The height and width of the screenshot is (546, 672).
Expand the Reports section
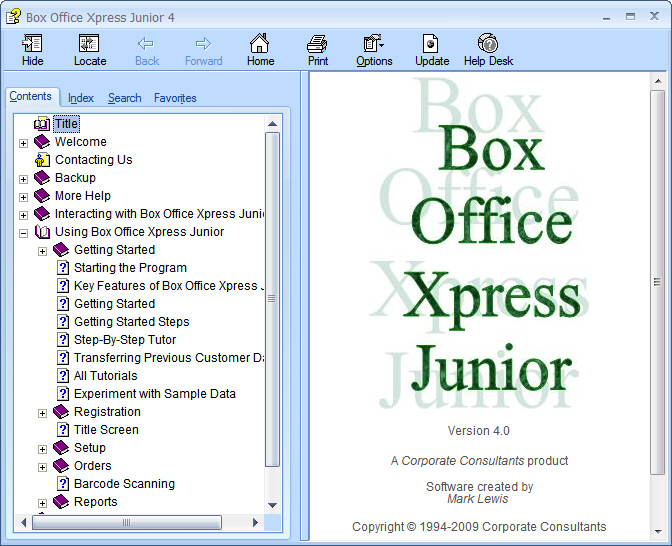pyautogui.click(x=42, y=503)
